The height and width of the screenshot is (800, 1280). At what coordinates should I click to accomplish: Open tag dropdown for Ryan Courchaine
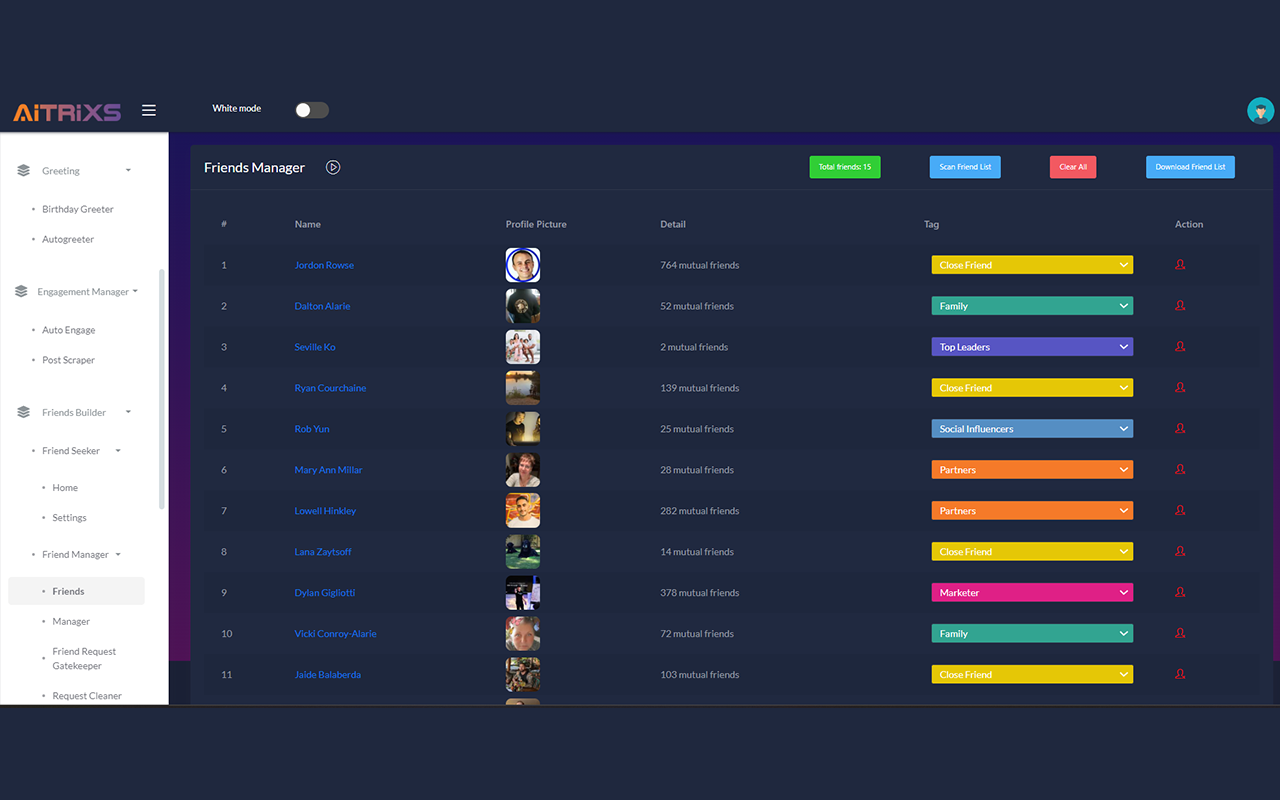click(1032, 388)
